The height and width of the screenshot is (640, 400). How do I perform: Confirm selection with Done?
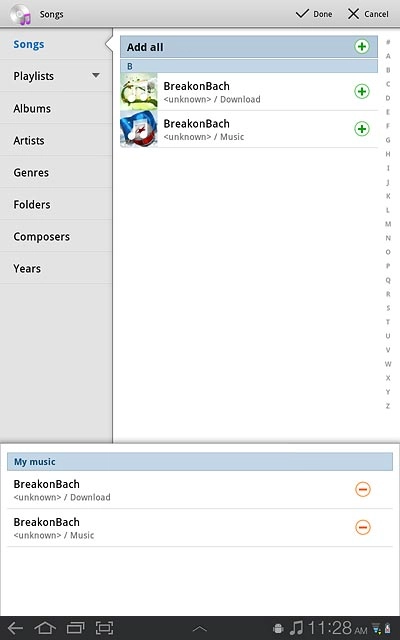313,14
